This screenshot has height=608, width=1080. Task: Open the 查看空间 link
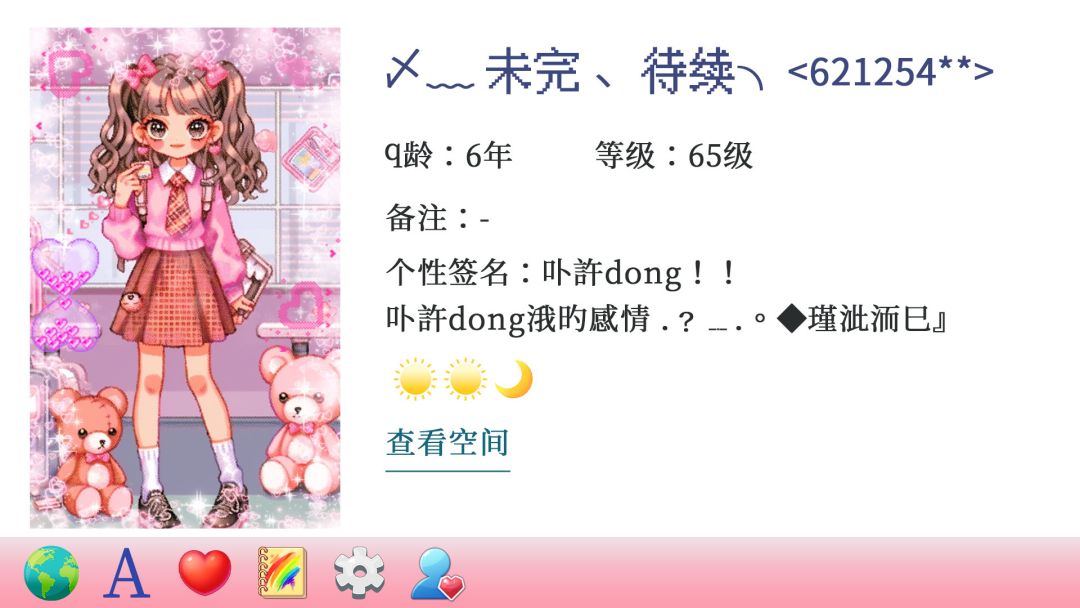point(448,443)
